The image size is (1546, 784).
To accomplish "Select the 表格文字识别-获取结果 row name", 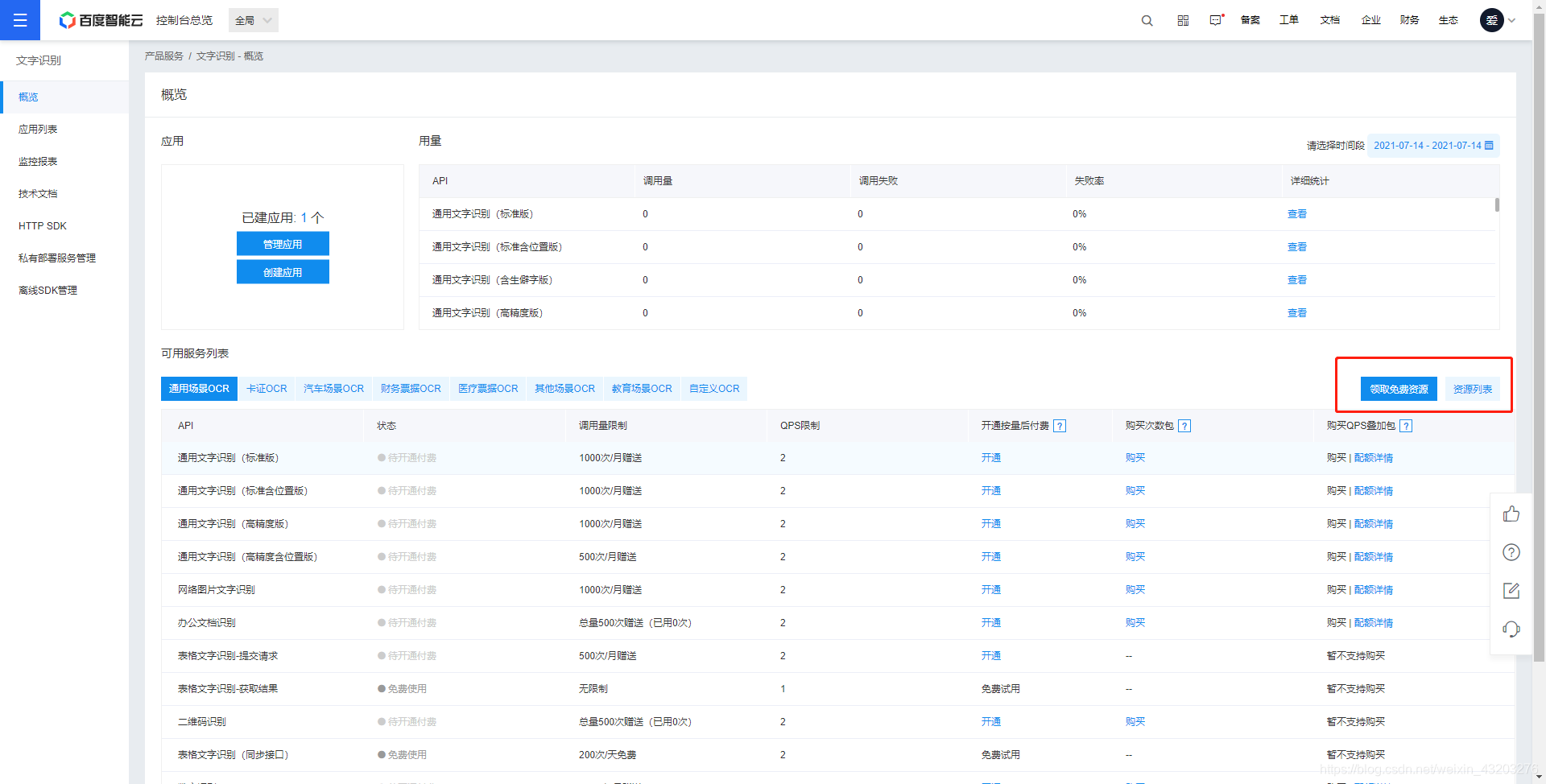I will point(228,689).
